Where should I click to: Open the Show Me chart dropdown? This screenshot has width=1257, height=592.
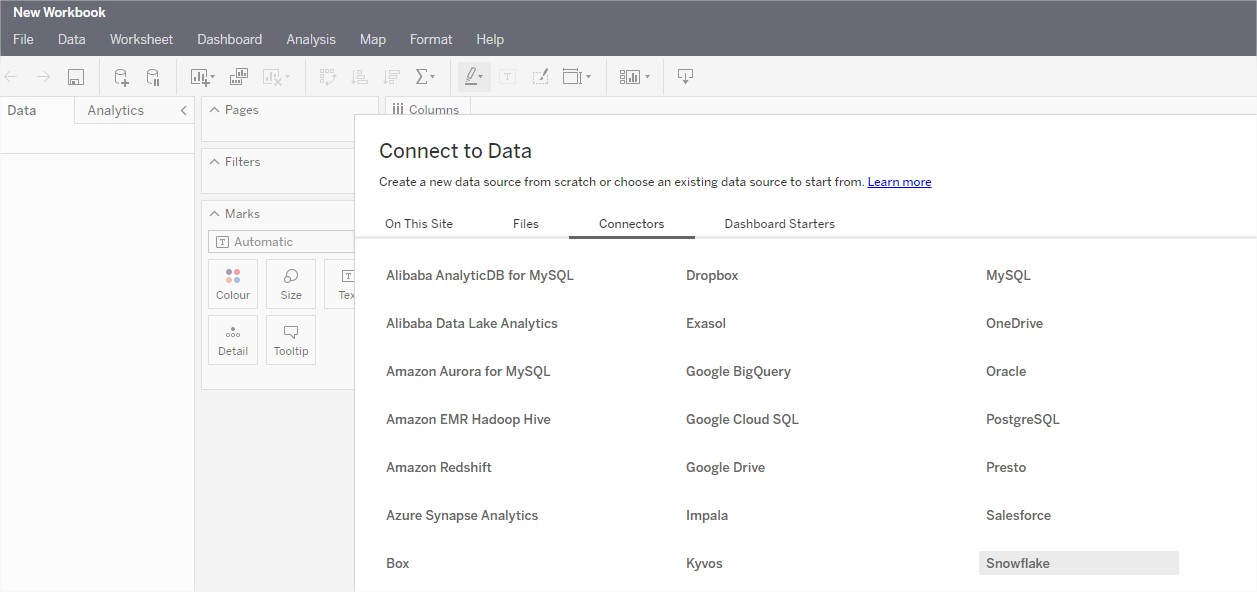[x=634, y=77]
